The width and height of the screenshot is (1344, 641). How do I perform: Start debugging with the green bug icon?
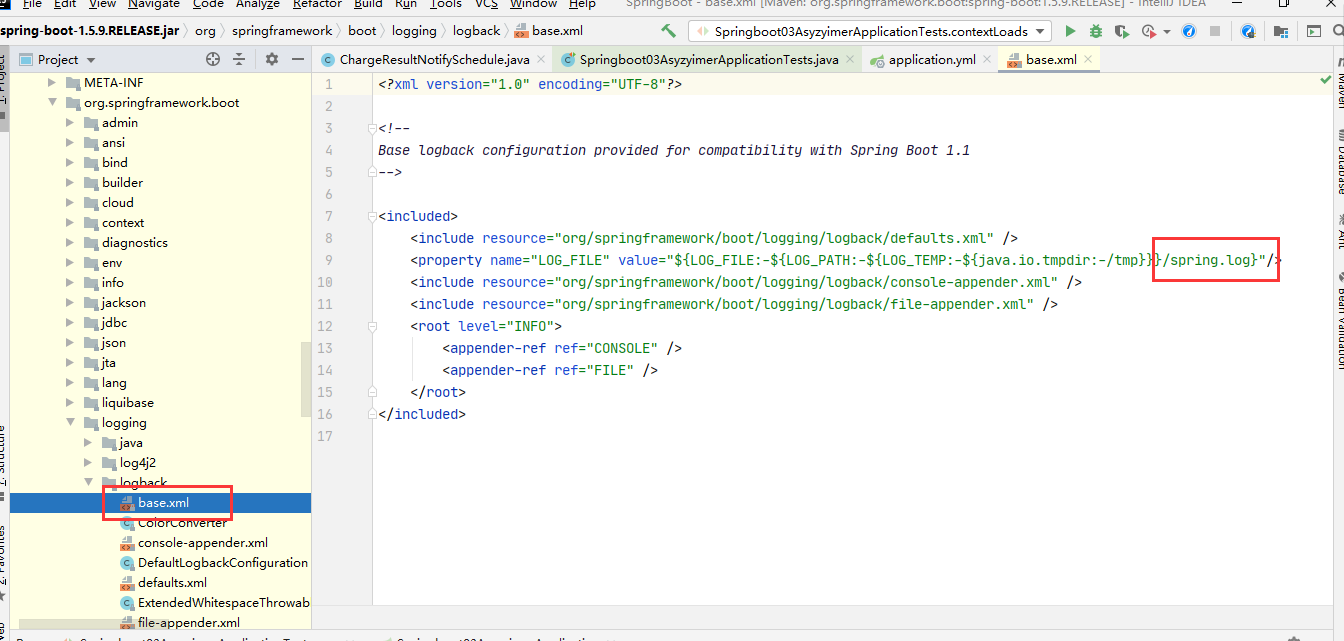coord(1096,31)
